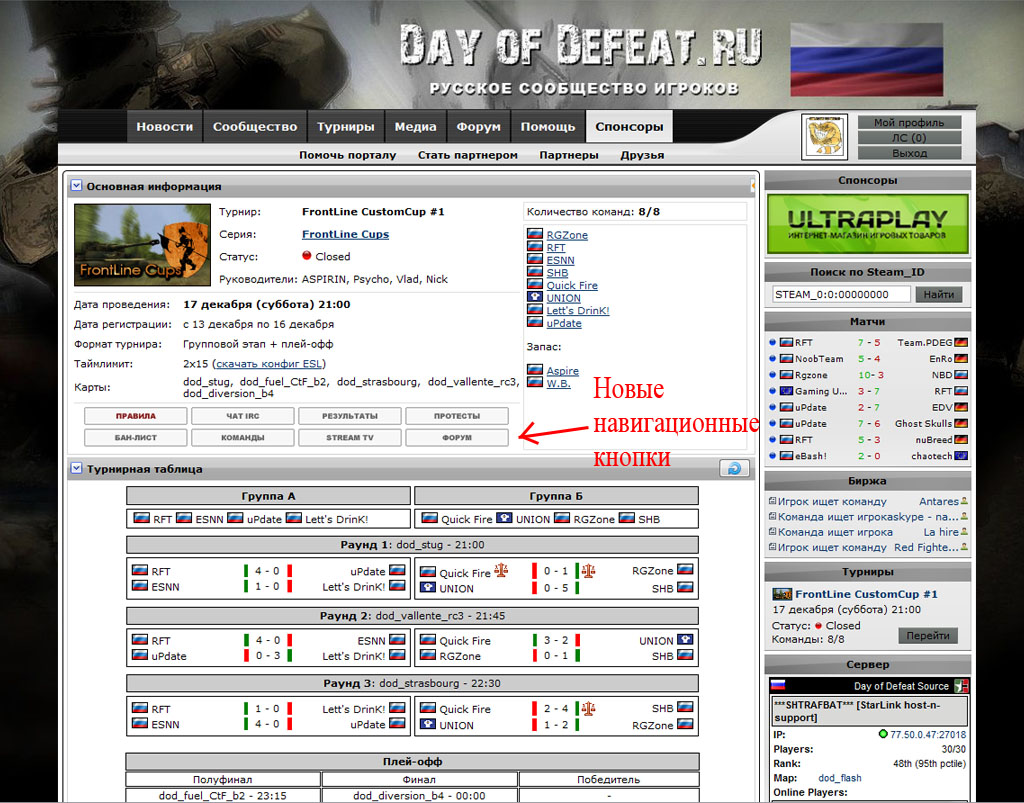Screen dimensions: 1024x803
Task: Click the Найти search button
Action: click(938, 294)
